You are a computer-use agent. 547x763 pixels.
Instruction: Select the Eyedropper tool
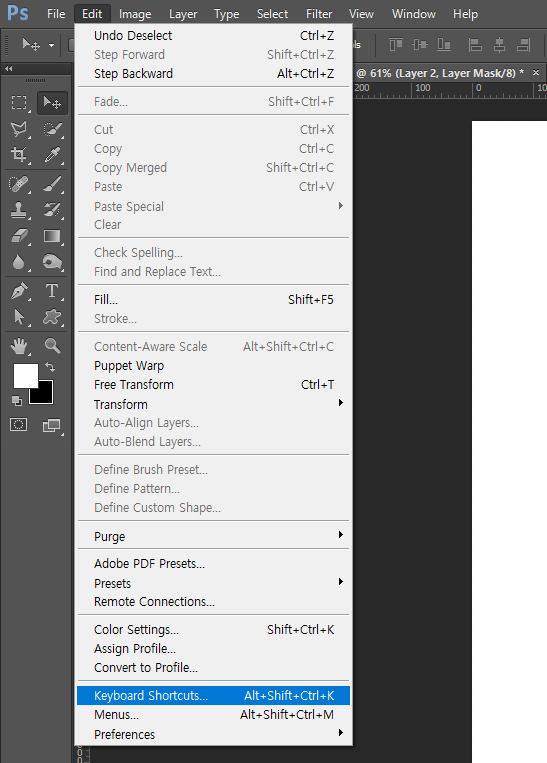click(52, 155)
